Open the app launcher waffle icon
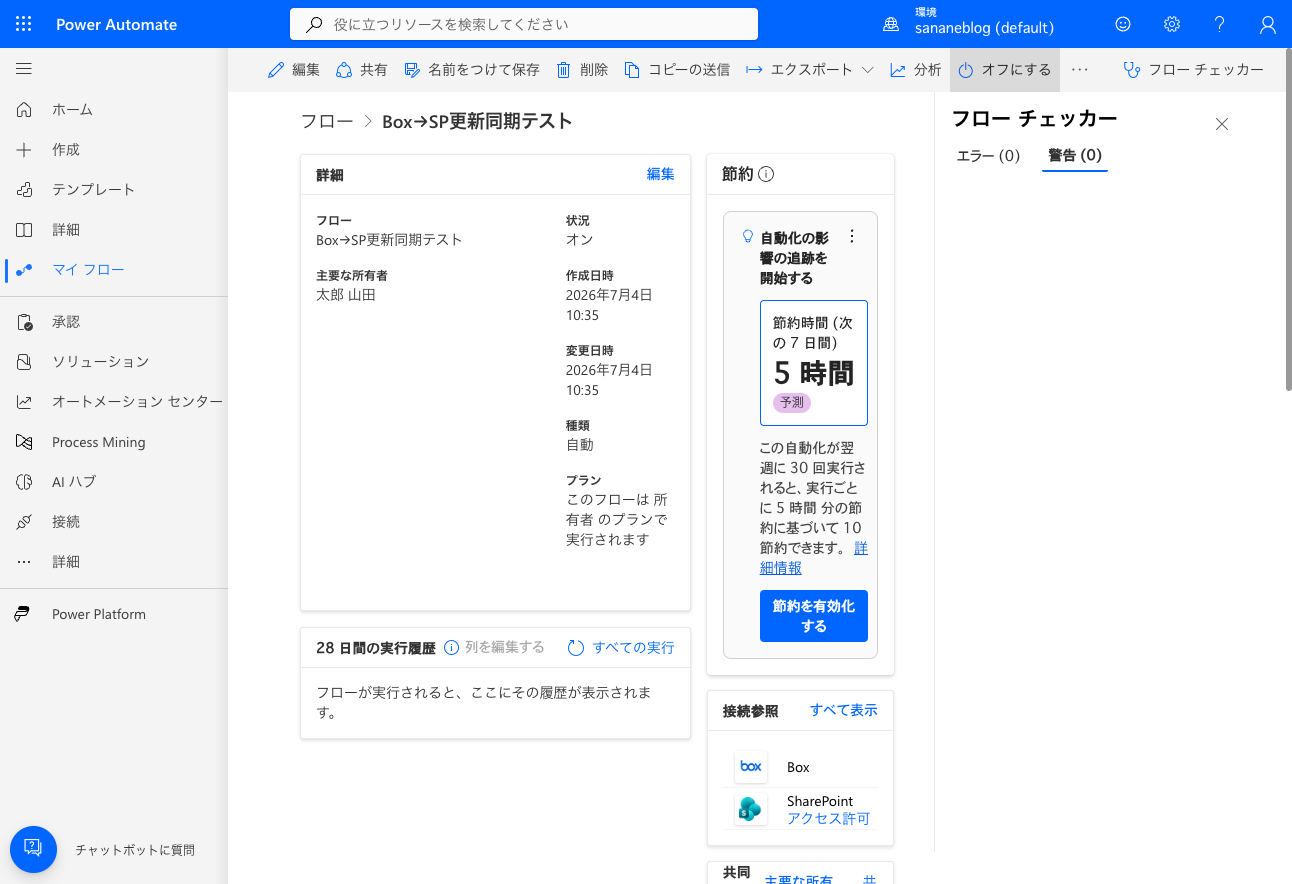1292x884 pixels. (24, 24)
